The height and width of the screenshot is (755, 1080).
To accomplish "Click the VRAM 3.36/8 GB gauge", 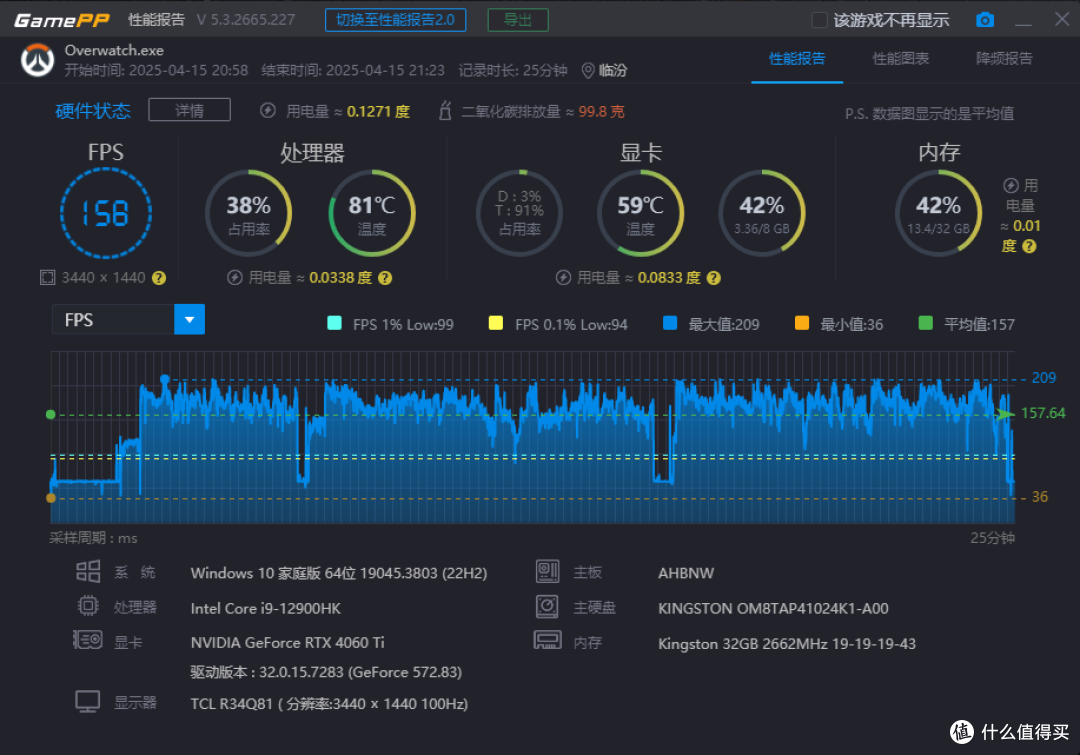I will pyautogui.click(x=762, y=213).
